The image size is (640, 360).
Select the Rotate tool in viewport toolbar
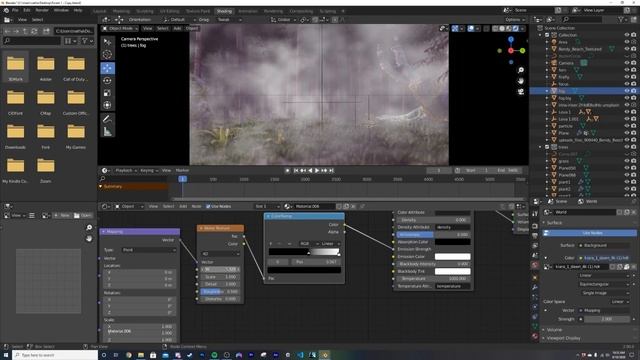tap(107, 80)
